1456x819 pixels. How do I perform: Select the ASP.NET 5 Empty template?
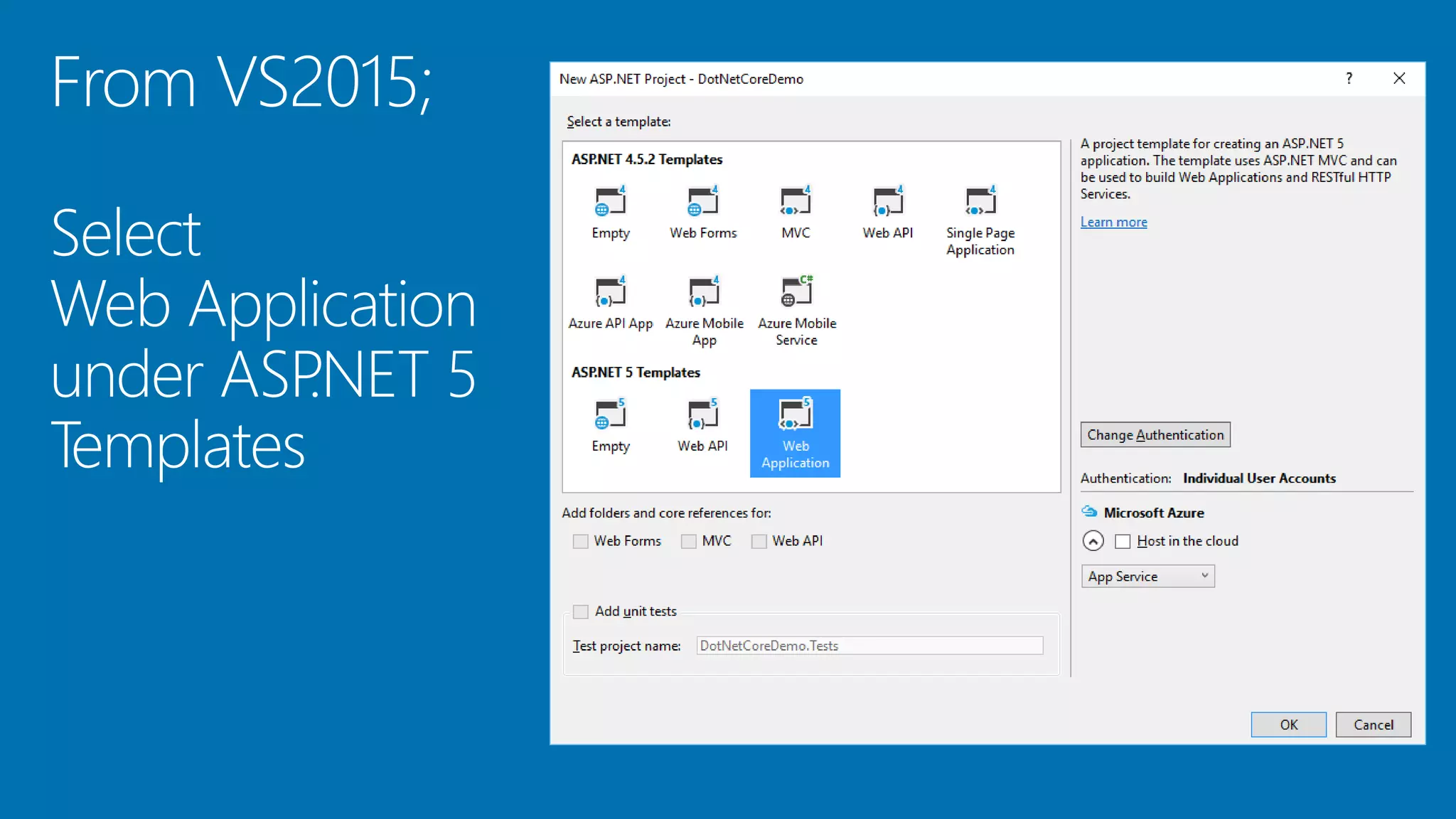pyautogui.click(x=610, y=416)
